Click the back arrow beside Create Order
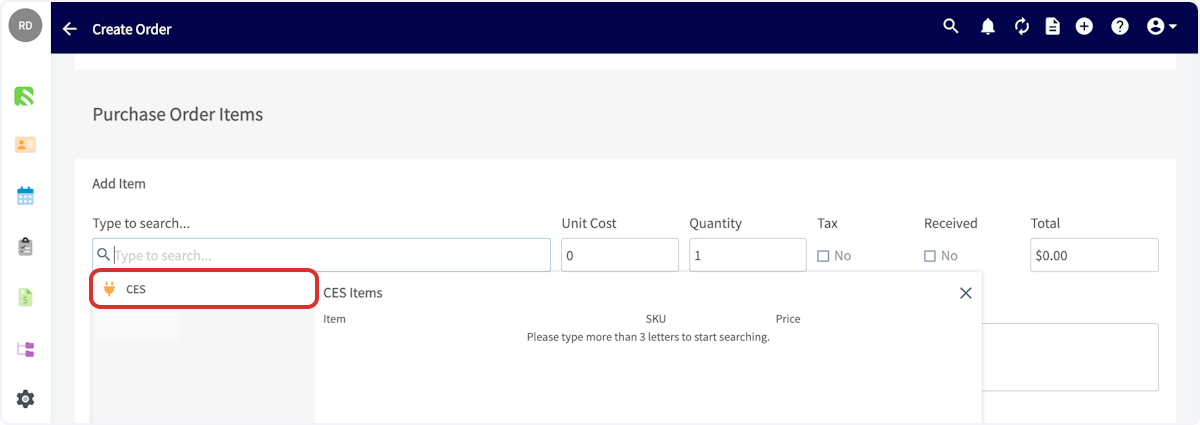Screen dimensions: 1200x425 click(69, 29)
